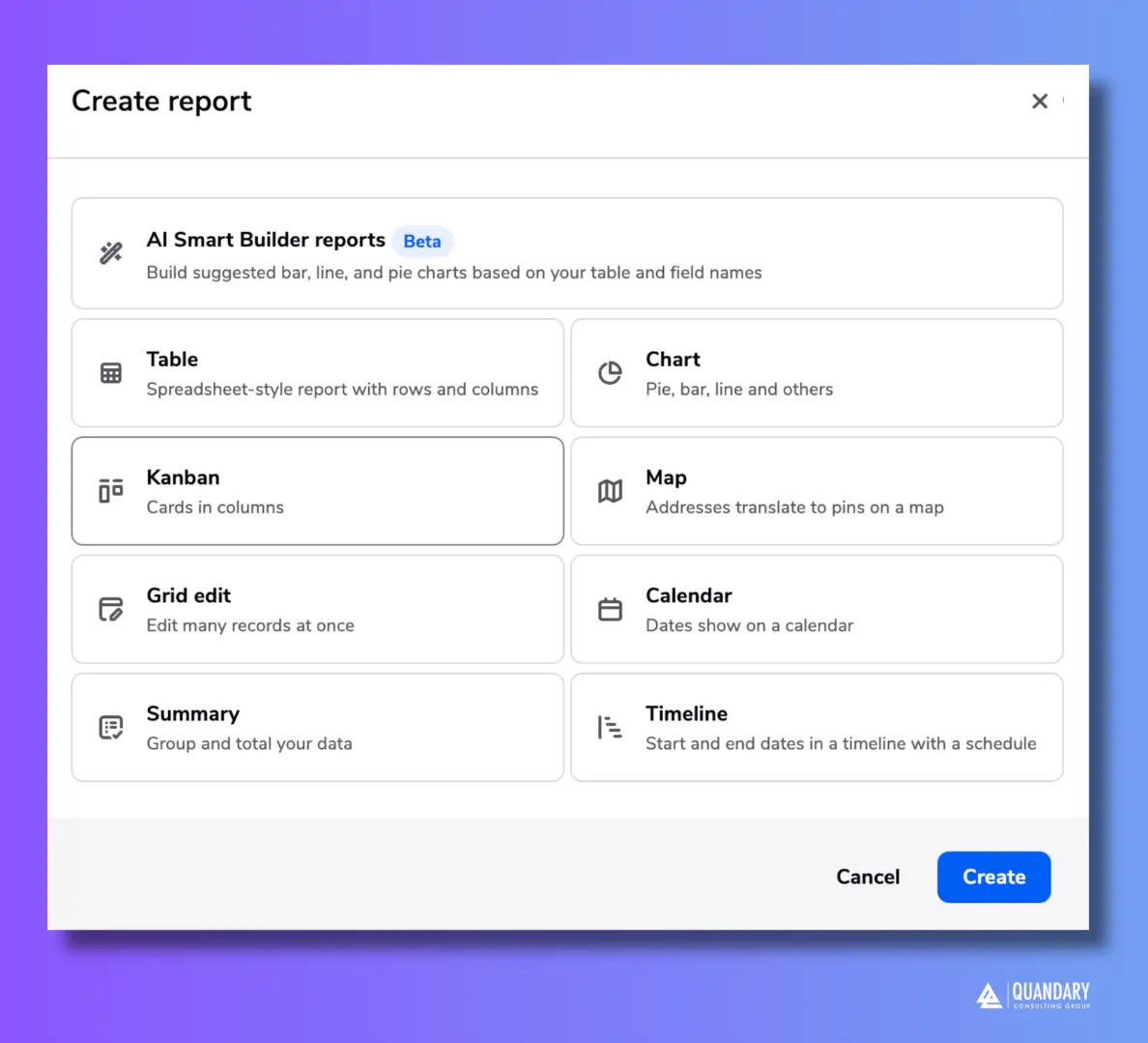The width and height of the screenshot is (1148, 1043).
Task: Click the Timeline bars icon
Action: pos(610,727)
